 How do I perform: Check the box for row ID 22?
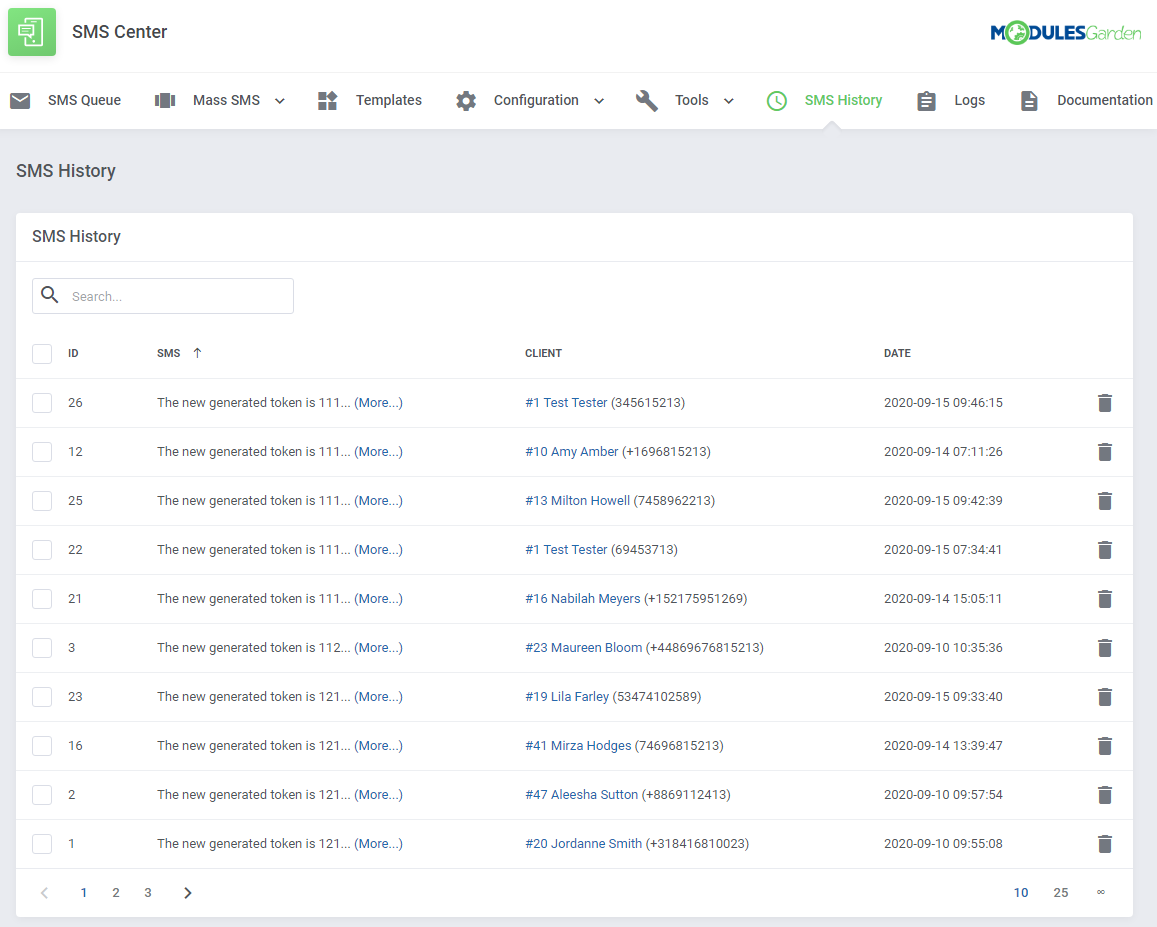(x=42, y=550)
